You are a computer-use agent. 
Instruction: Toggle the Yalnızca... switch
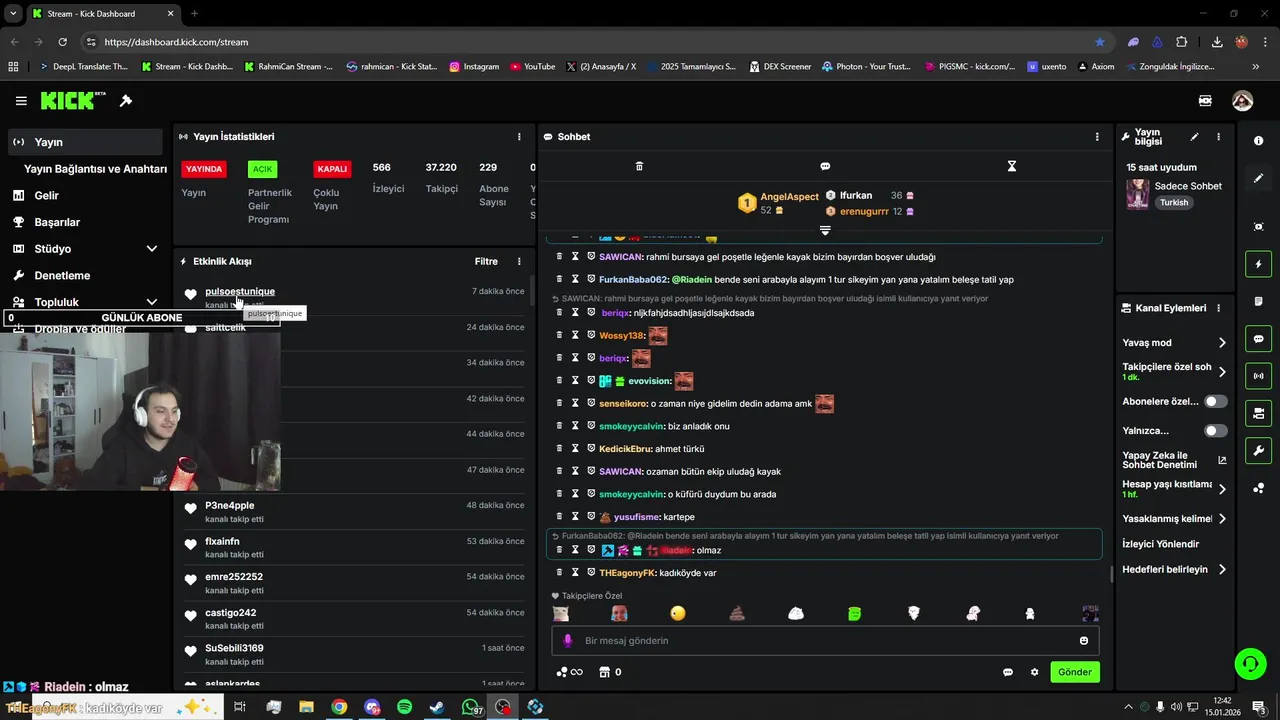[x=1215, y=431]
